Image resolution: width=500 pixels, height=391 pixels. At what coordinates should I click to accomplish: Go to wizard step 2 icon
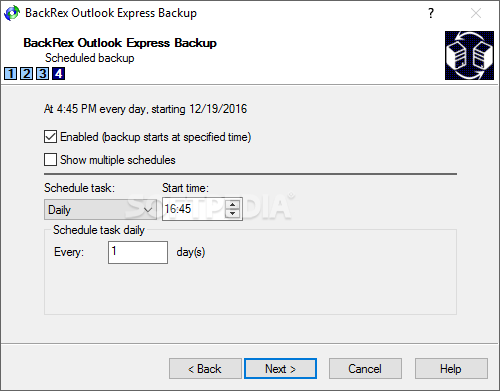tap(27, 74)
